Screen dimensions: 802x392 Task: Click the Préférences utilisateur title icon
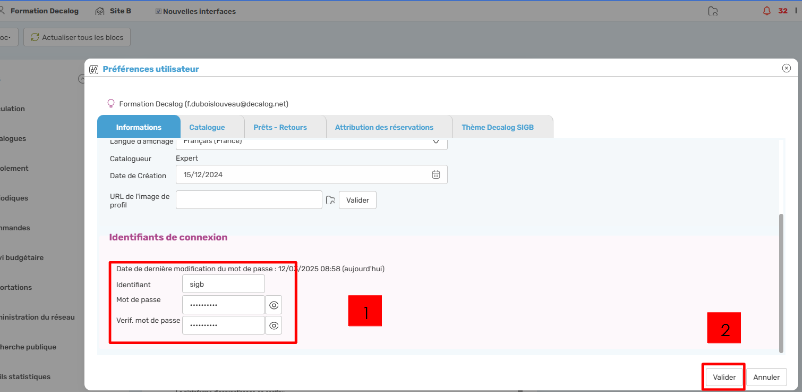(x=94, y=69)
